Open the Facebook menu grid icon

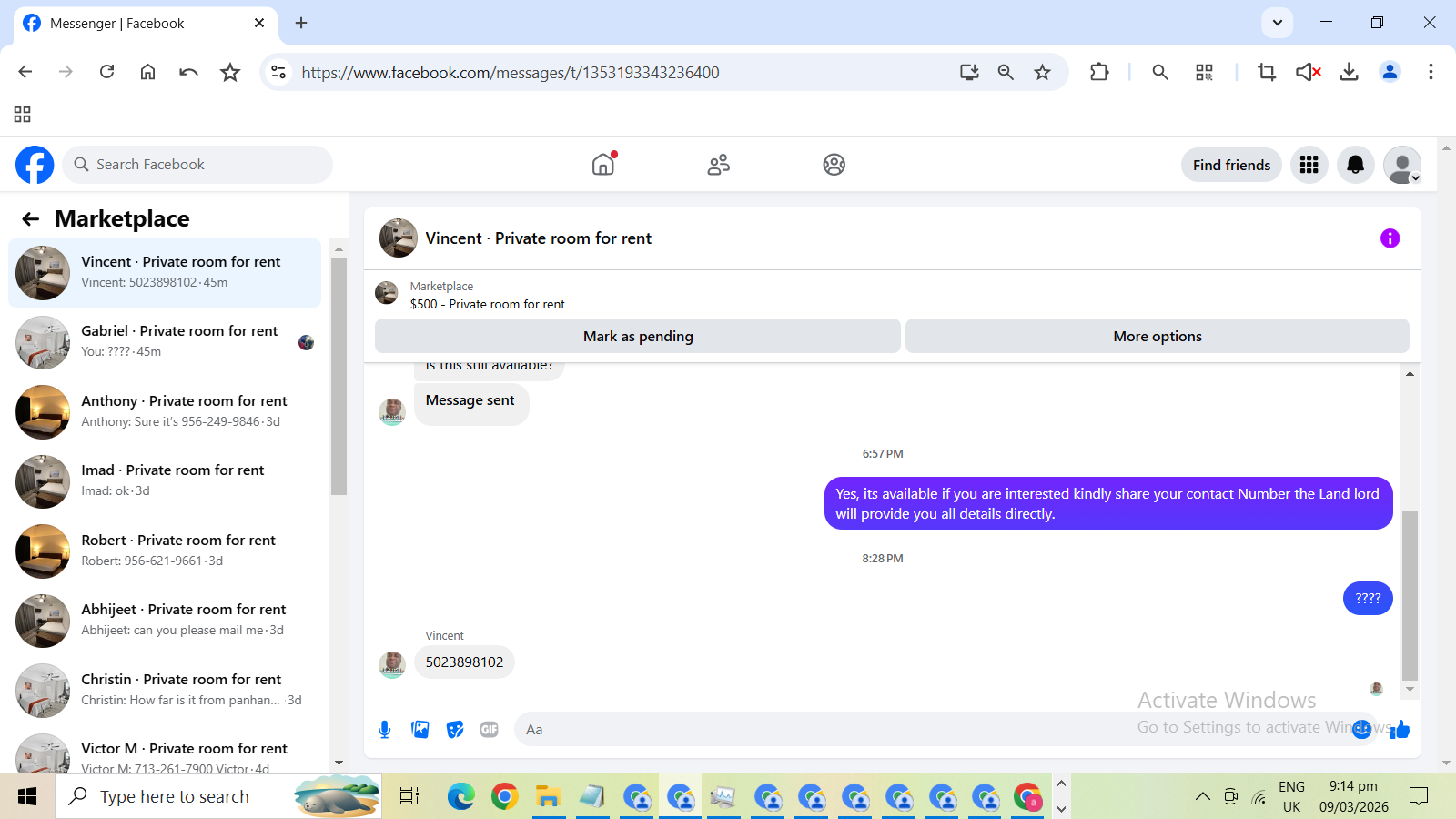pyautogui.click(x=1309, y=165)
